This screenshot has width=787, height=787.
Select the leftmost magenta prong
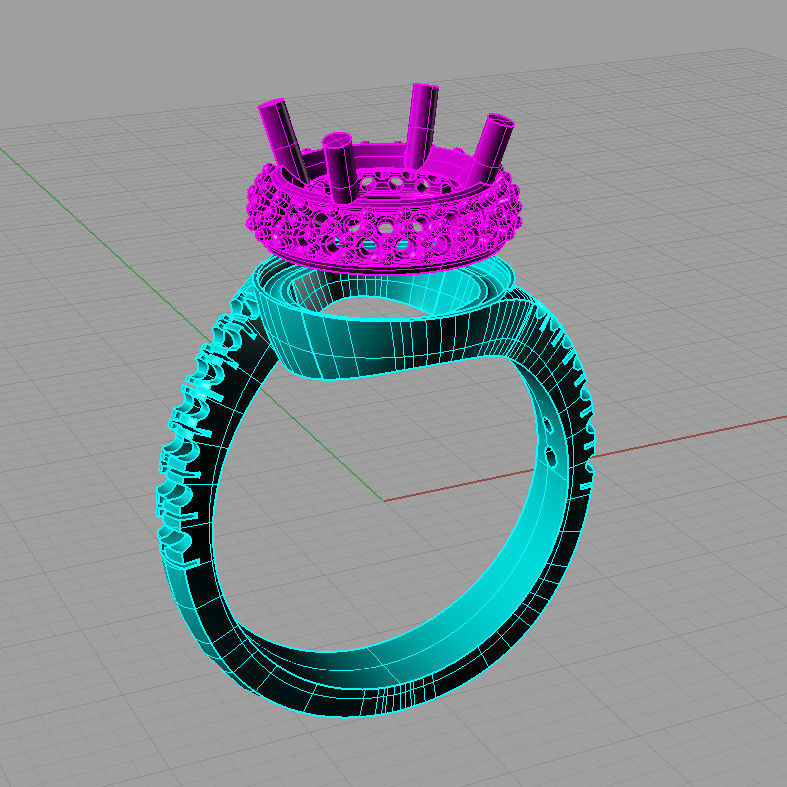point(284,141)
